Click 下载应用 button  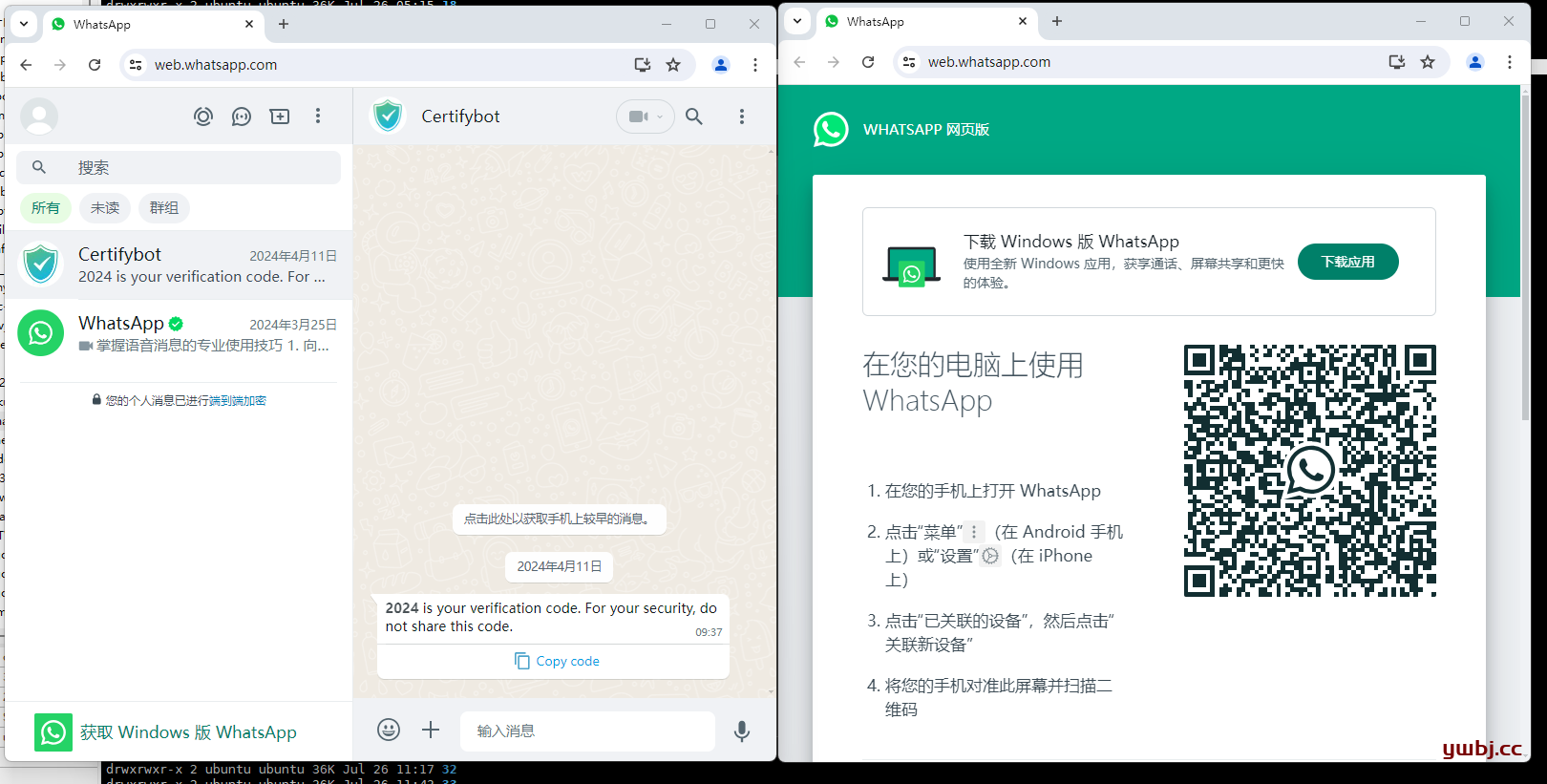coord(1347,262)
